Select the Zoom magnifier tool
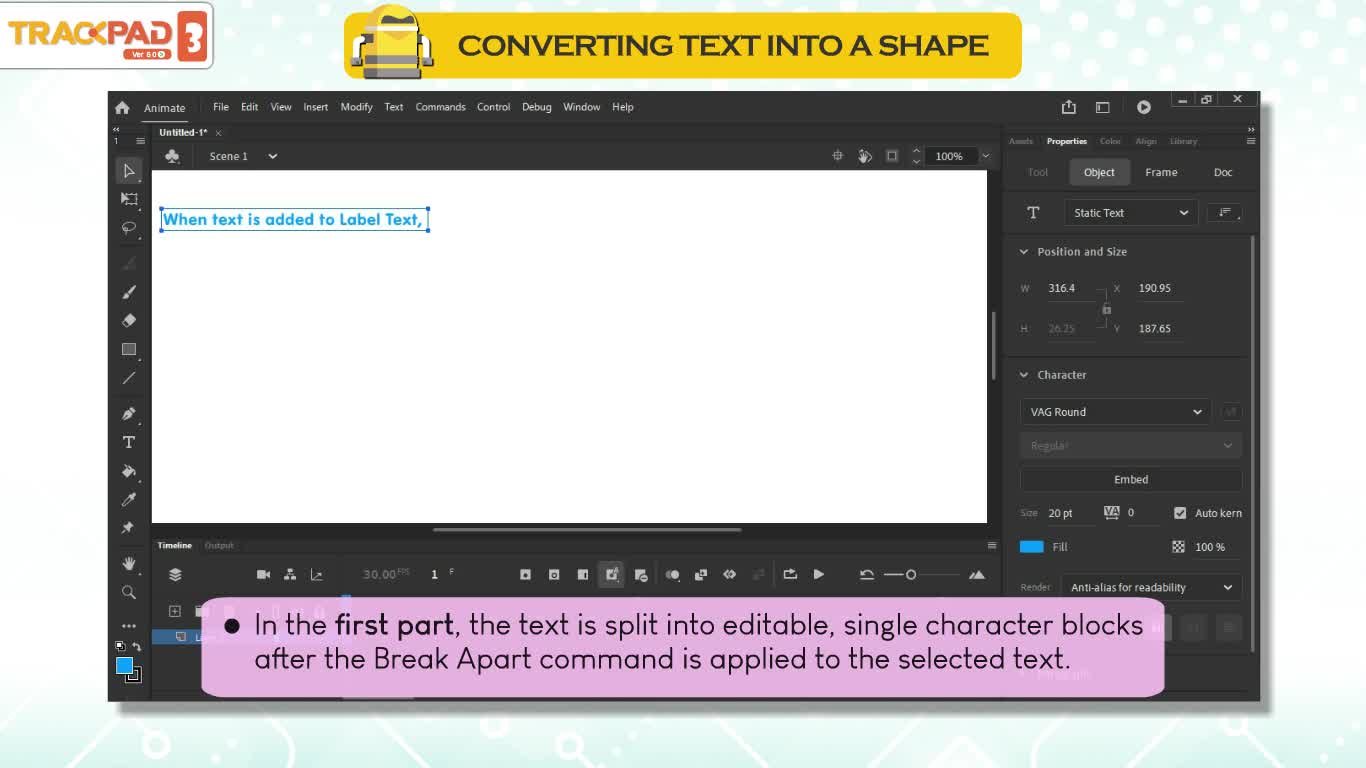1366x768 pixels. 129,592
